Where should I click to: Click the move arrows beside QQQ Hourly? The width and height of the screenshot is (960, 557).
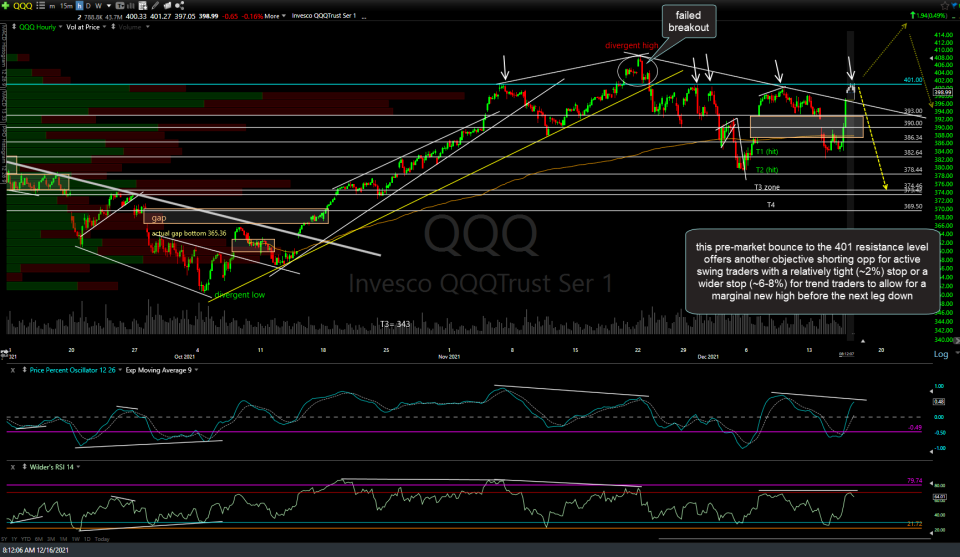pyautogui.click(x=13, y=27)
